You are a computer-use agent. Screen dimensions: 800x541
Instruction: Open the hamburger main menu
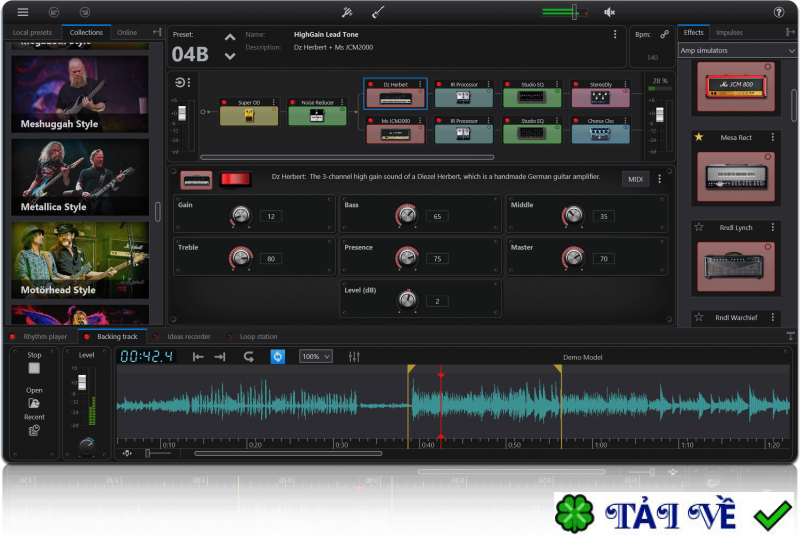point(23,12)
